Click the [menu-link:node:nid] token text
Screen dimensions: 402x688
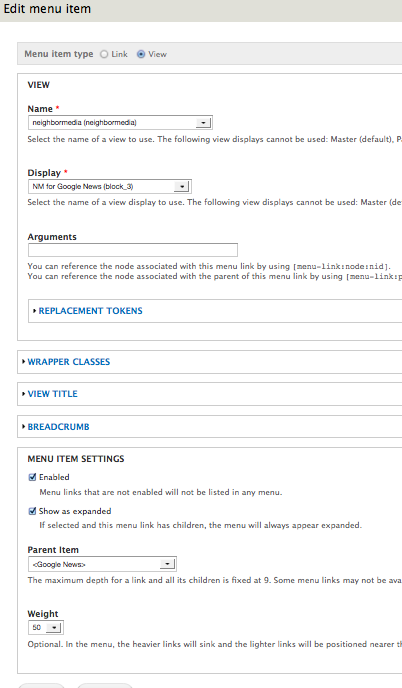point(341,267)
